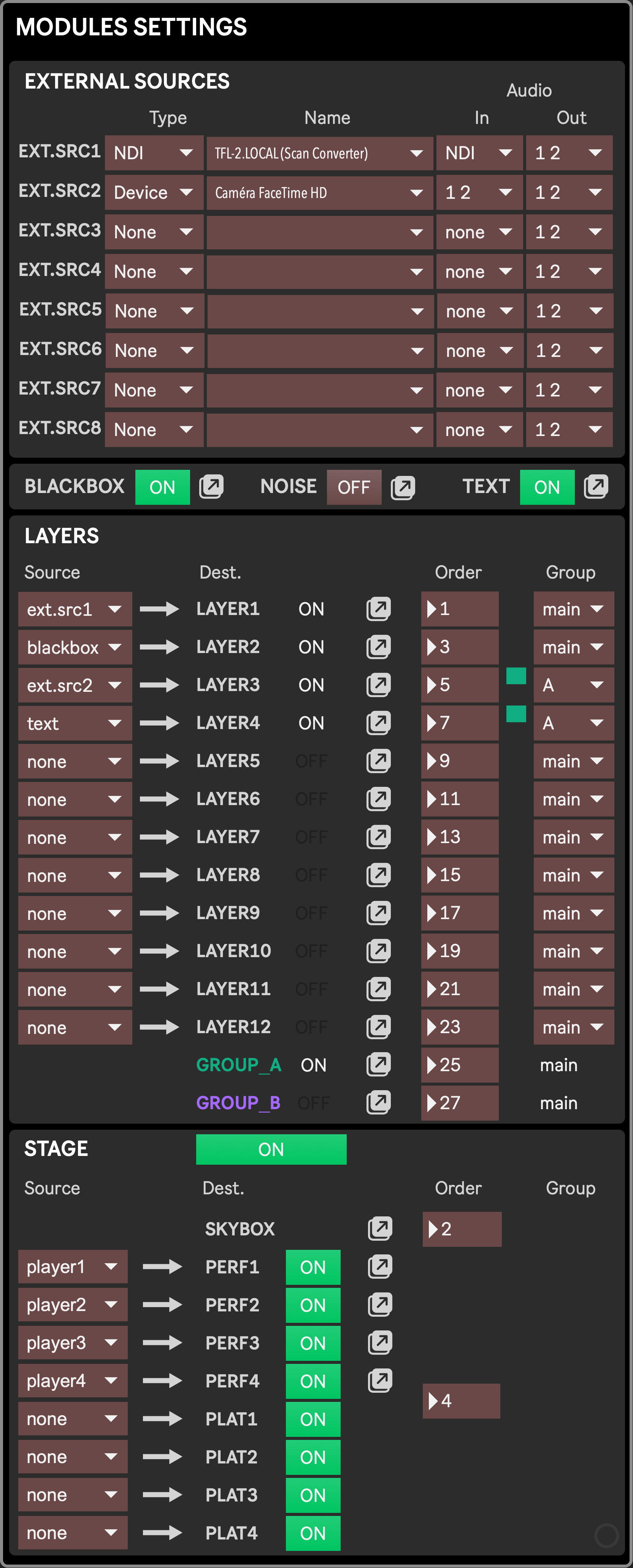Open GROUP_B popup window icon
Image resolution: width=633 pixels, height=1568 pixels.
click(x=378, y=1103)
